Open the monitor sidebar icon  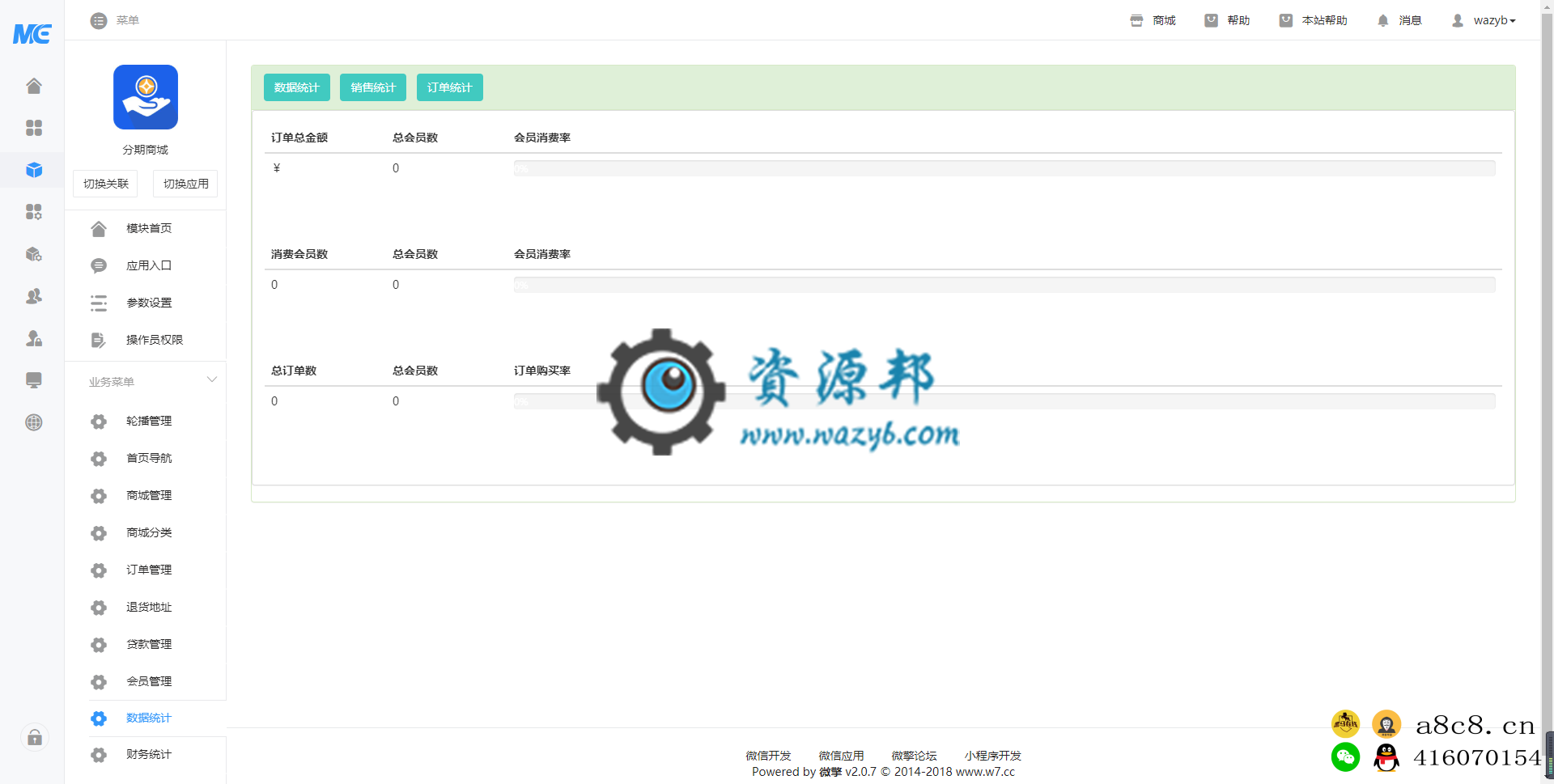pos(34,380)
